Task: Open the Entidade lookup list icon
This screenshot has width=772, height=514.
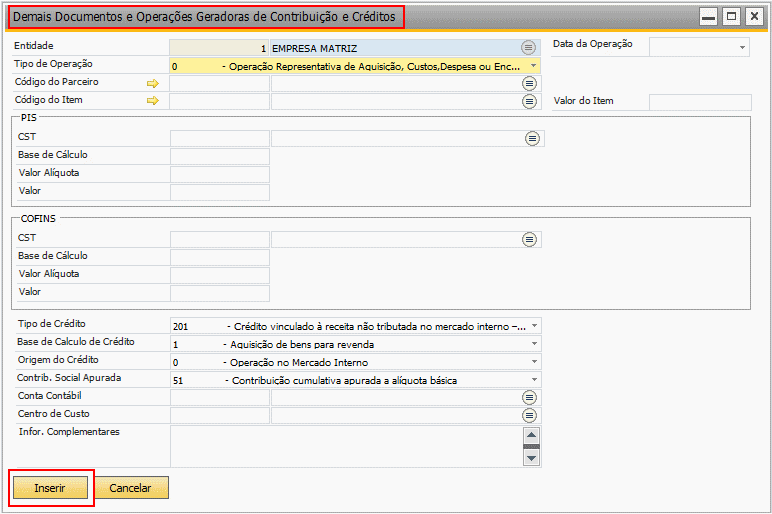Action: pyautogui.click(x=528, y=48)
